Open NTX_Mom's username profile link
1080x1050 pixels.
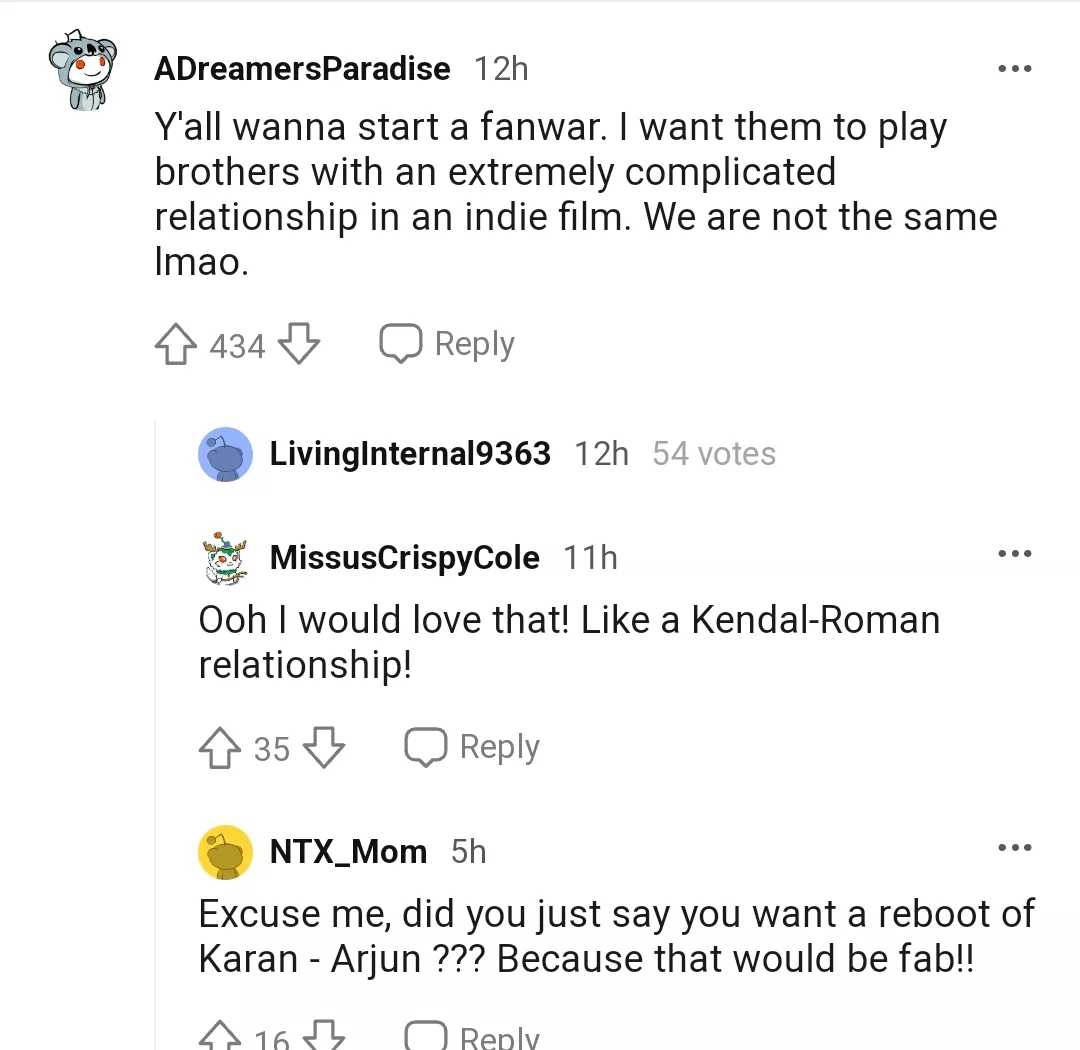click(348, 852)
